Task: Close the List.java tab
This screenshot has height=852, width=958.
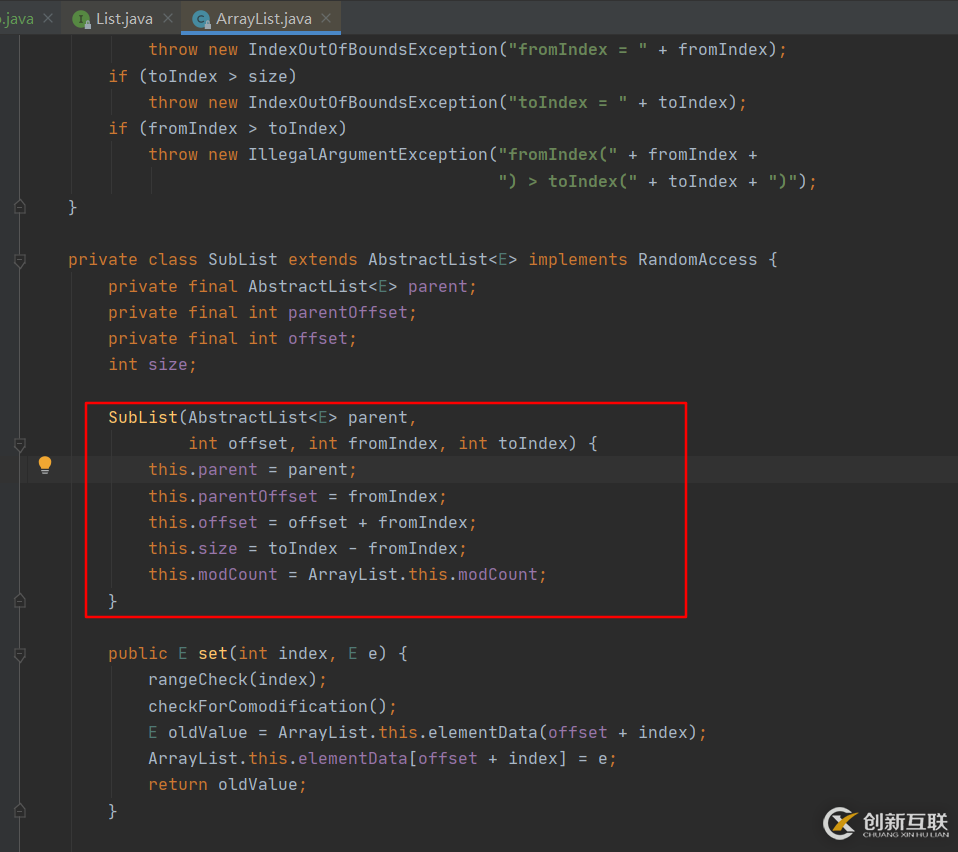Action: coord(168,18)
